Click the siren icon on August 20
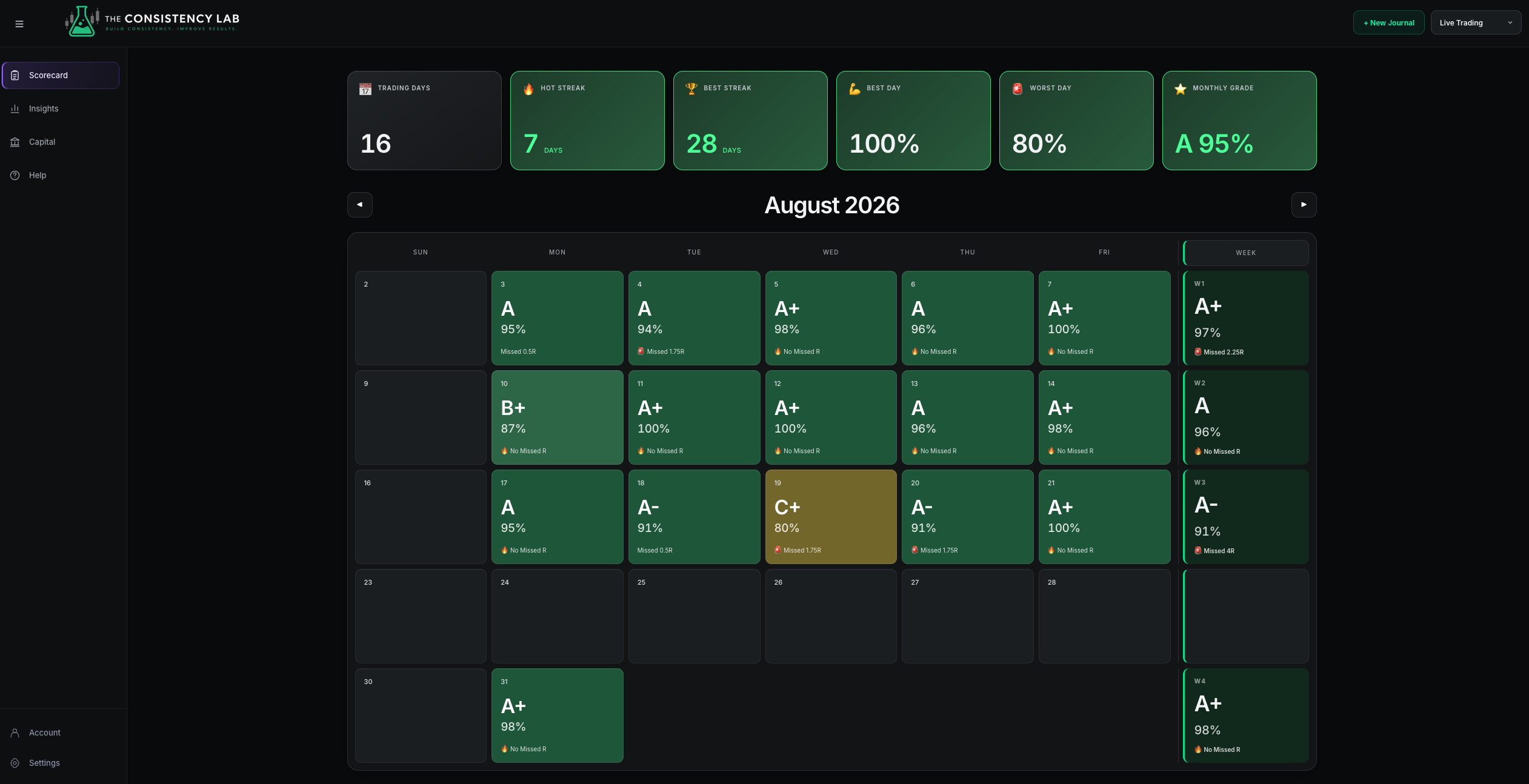The width and height of the screenshot is (1529, 784). (x=914, y=550)
